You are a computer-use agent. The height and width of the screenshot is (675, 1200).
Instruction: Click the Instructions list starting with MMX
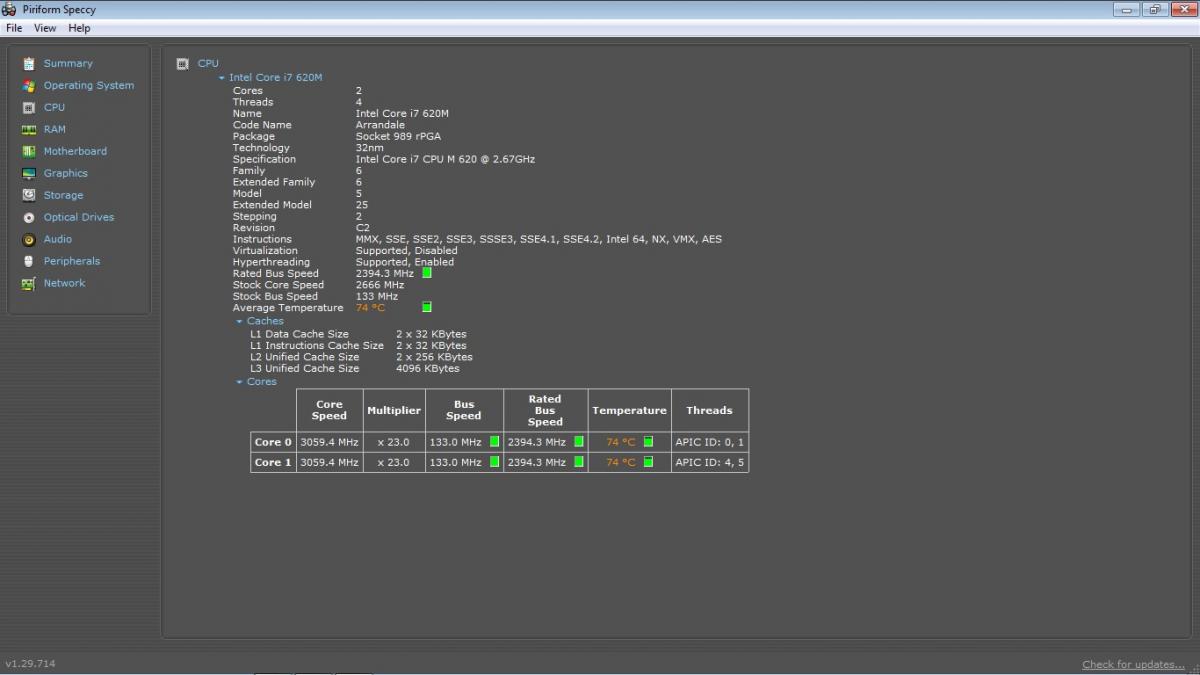tap(538, 239)
